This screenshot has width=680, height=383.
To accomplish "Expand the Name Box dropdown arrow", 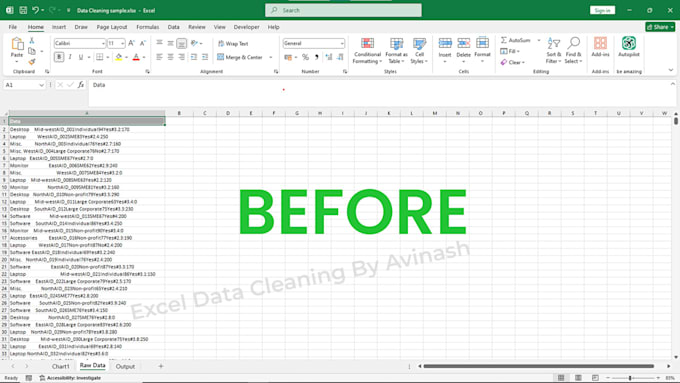I will 41,85.
